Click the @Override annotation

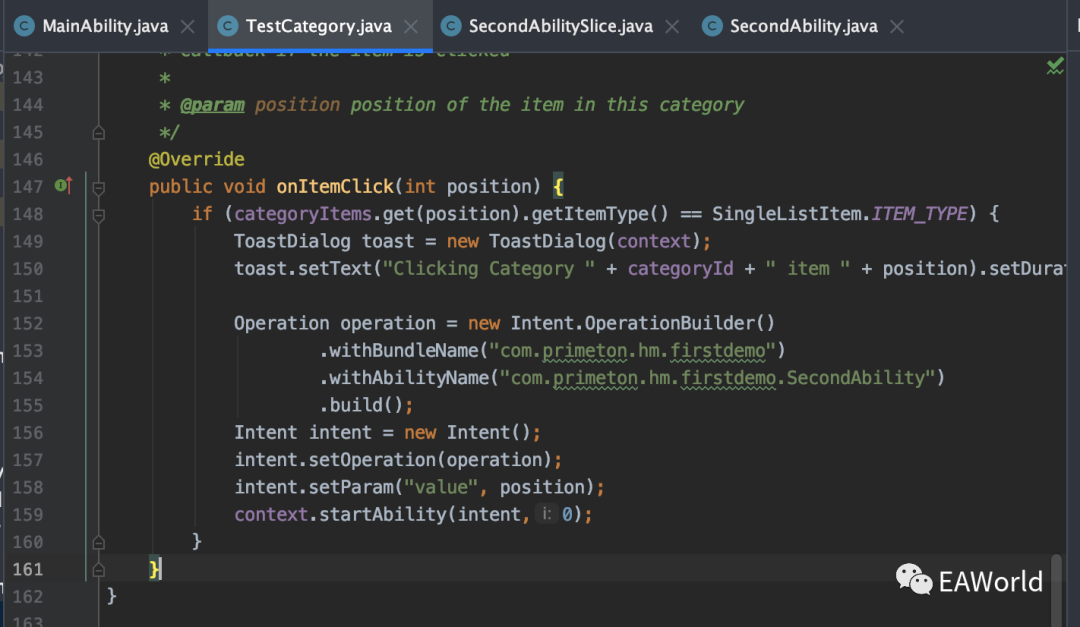196,159
